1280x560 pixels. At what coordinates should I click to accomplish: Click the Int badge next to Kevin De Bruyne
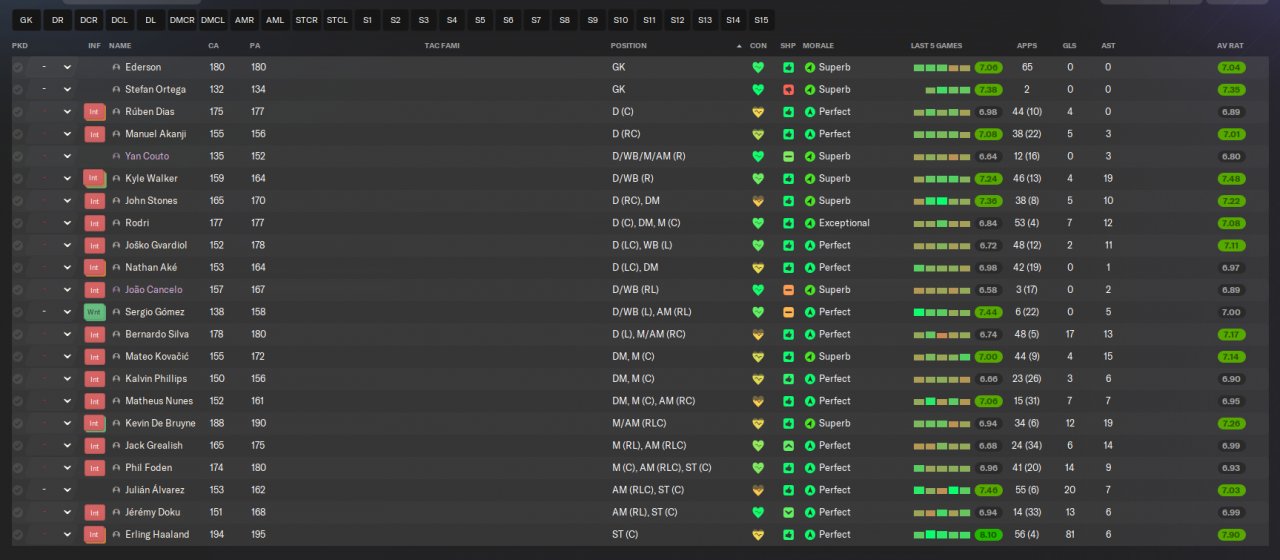click(95, 423)
